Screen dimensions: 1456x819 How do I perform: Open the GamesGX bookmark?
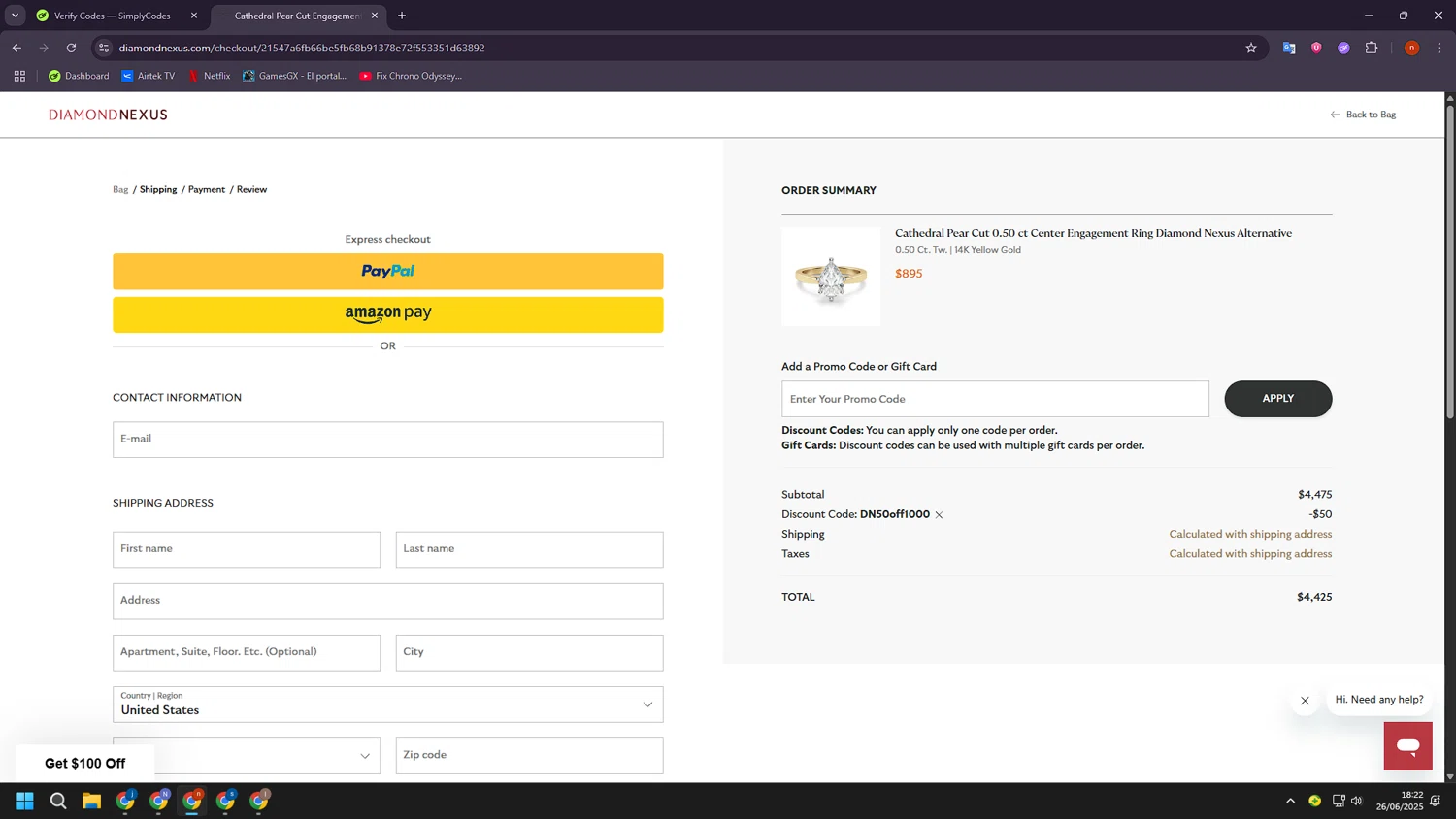click(294, 76)
